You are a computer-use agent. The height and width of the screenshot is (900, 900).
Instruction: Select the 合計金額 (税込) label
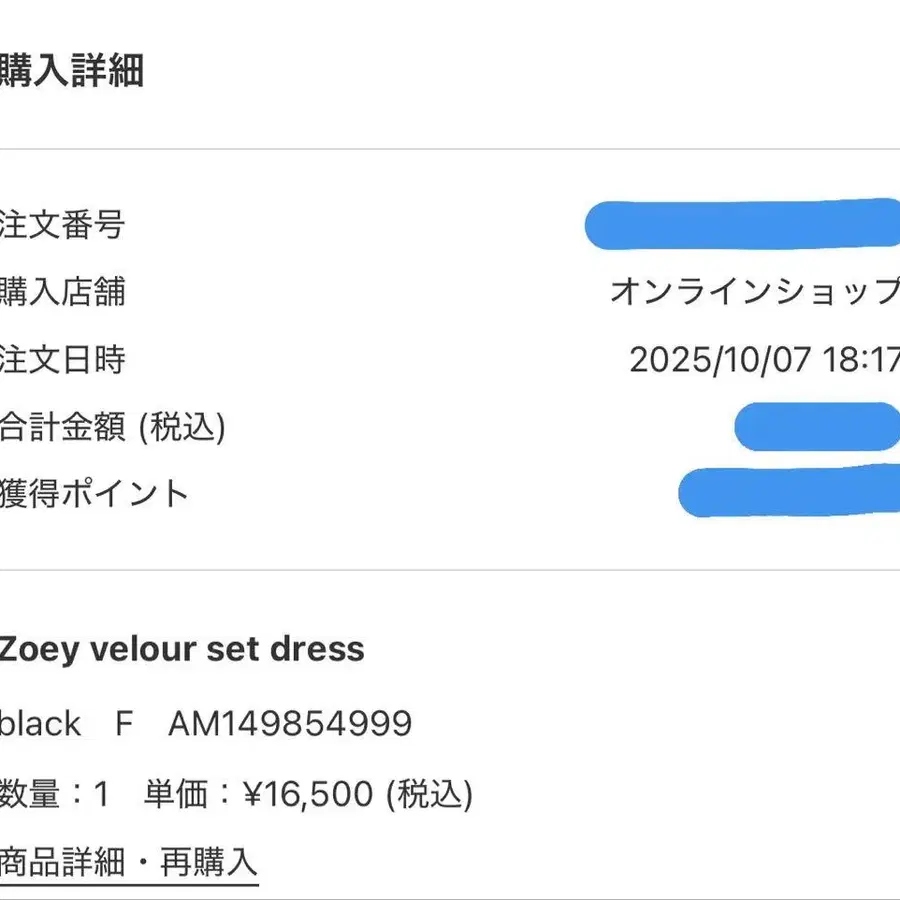click(x=112, y=426)
